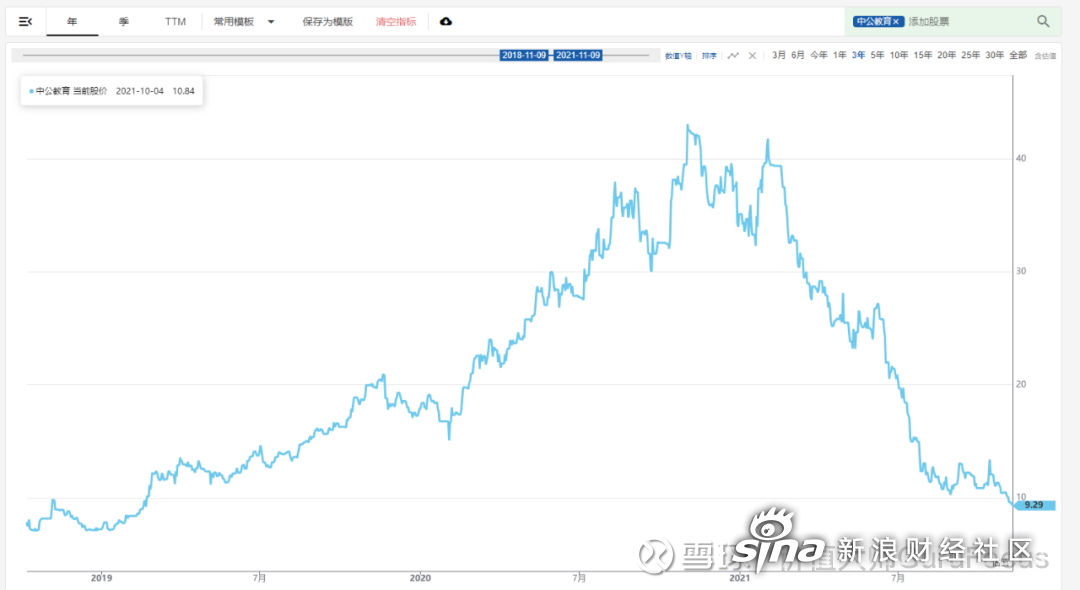Click 保存为模板 button
The height and width of the screenshot is (590, 1080).
(x=328, y=21)
